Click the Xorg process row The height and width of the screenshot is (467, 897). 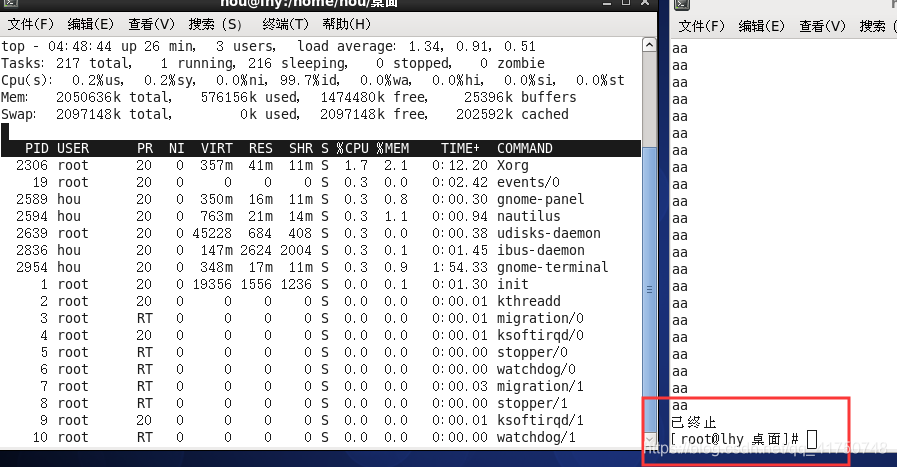point(320,165)
